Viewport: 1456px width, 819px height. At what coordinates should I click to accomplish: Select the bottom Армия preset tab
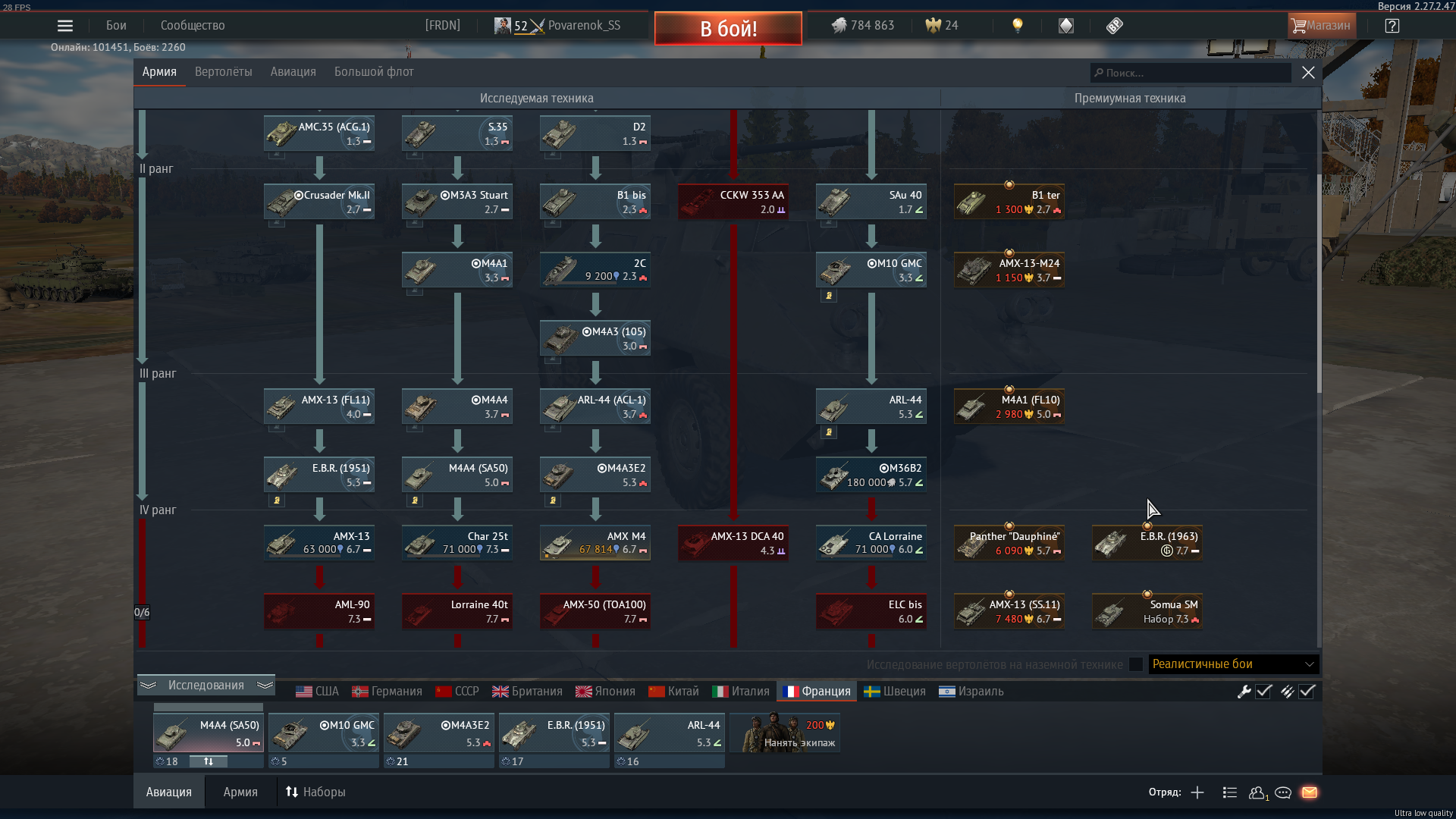pos(240,792)
